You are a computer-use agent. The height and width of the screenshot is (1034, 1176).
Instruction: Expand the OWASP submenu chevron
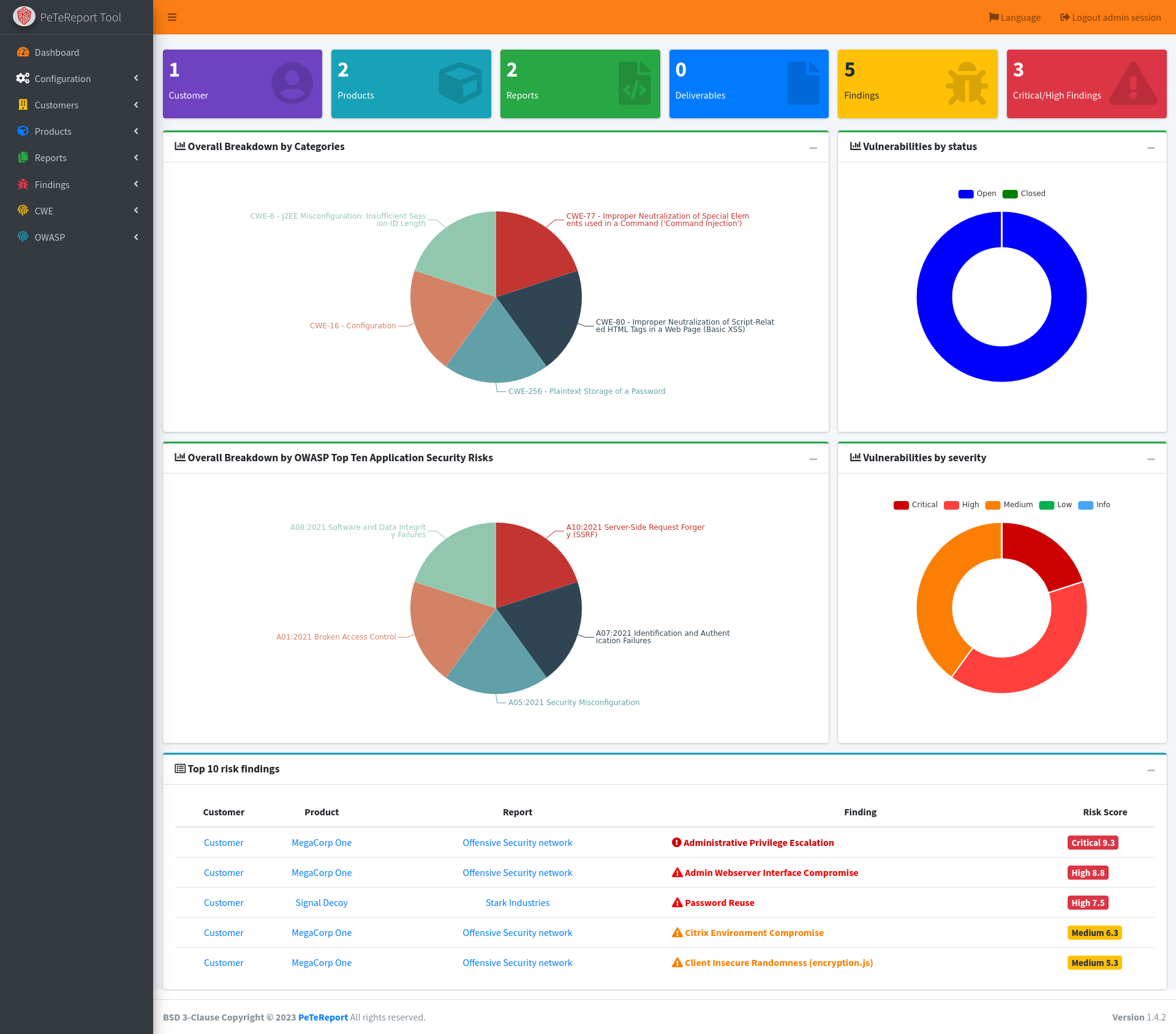(136, 237)
